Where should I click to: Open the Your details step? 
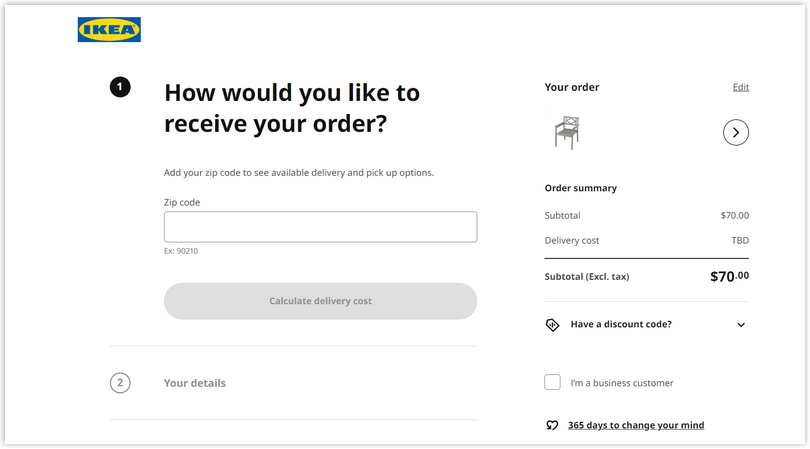pyautogui.click(x=195, y=383)
